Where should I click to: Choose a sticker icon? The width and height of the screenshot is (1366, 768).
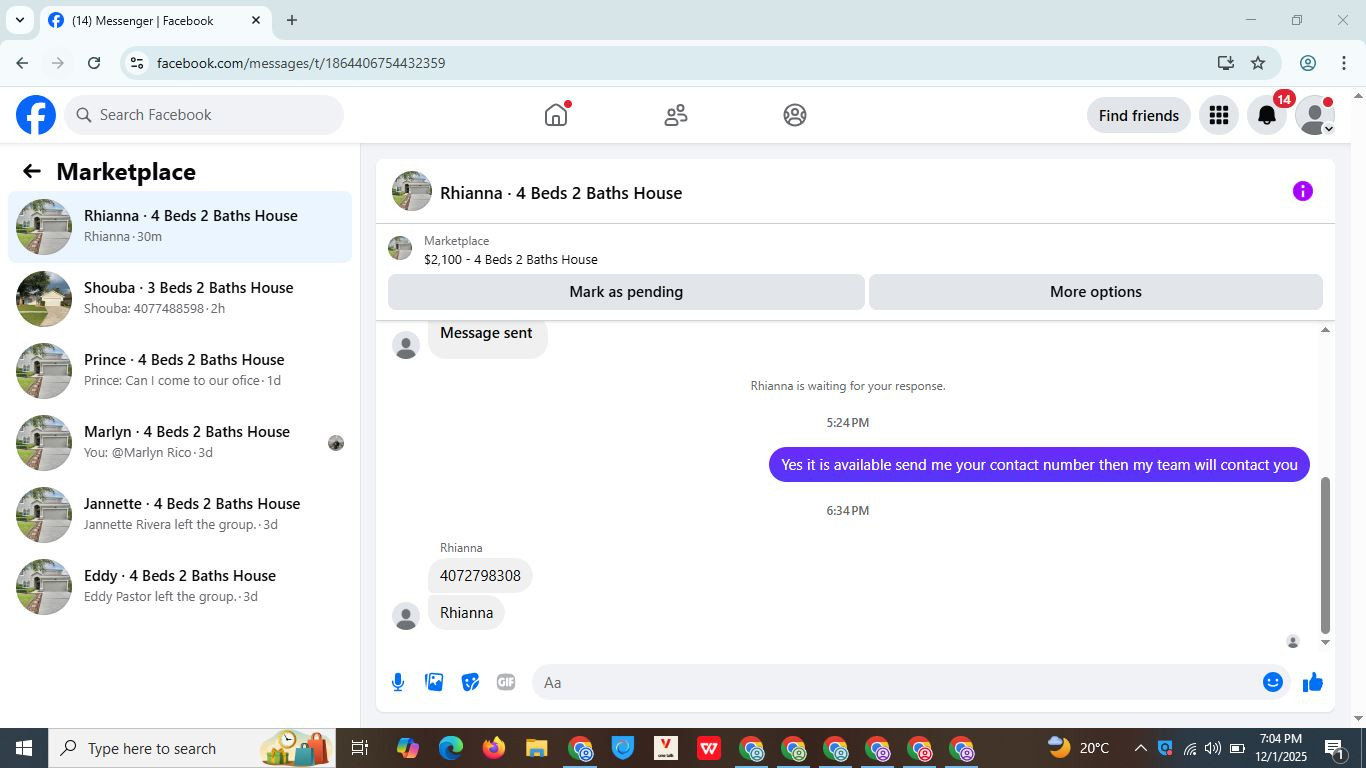[x=470, y=682]
